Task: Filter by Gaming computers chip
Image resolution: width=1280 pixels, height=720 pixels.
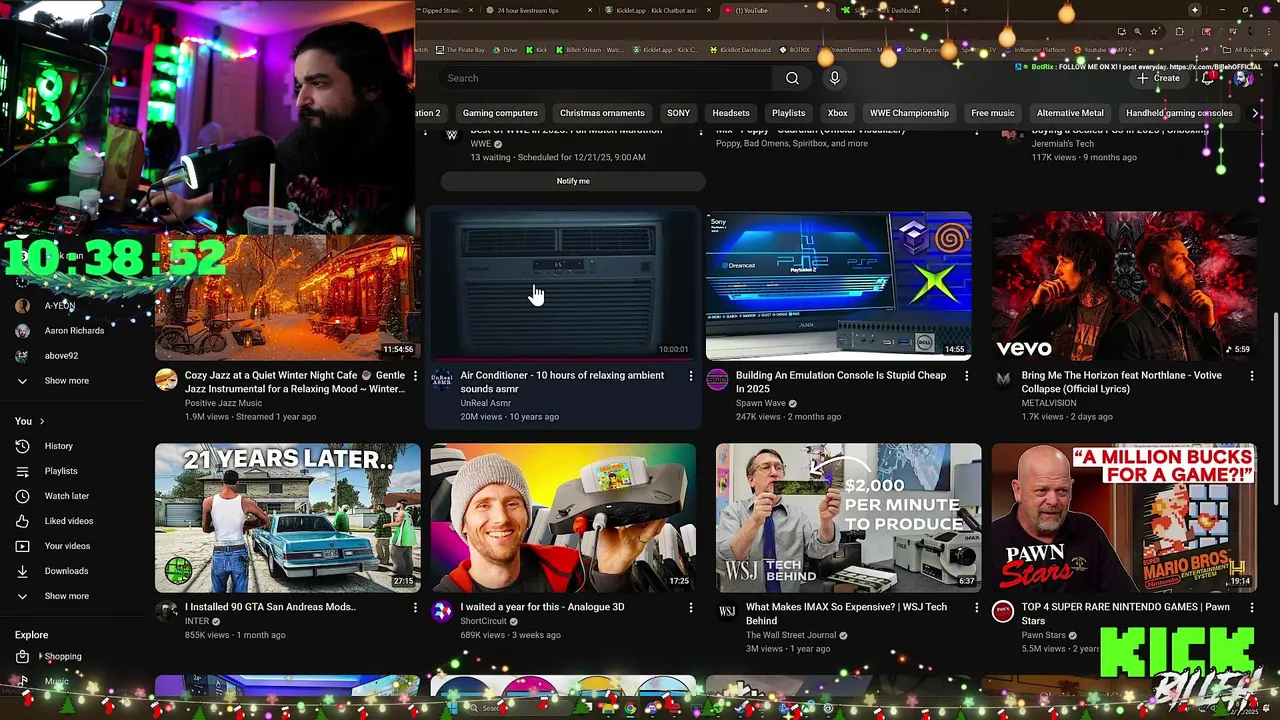Action: point(500,113)
